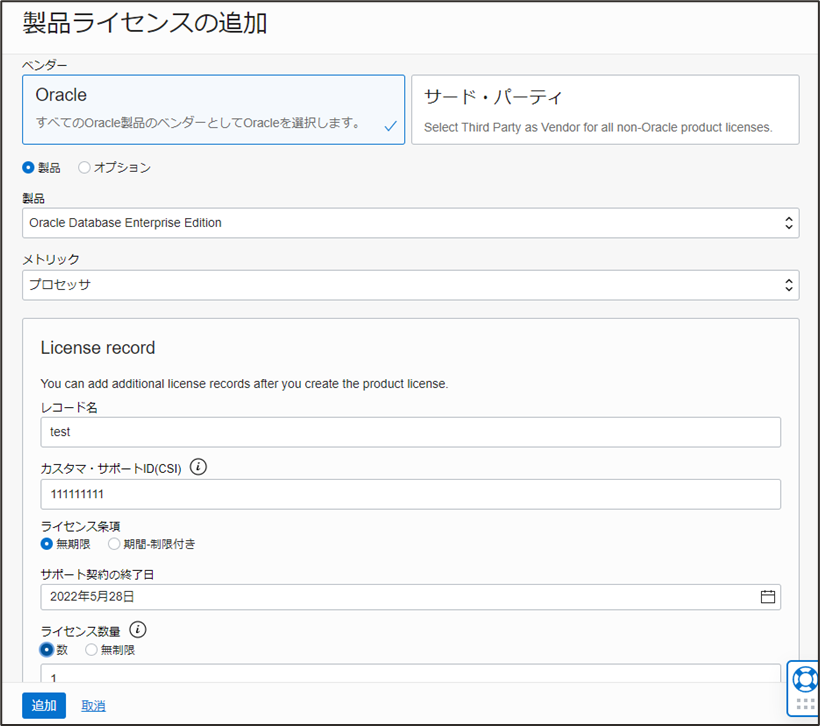Select the 数 quantity radio button
This screenshot has width=820, height=726.
(x=47, y=649)
